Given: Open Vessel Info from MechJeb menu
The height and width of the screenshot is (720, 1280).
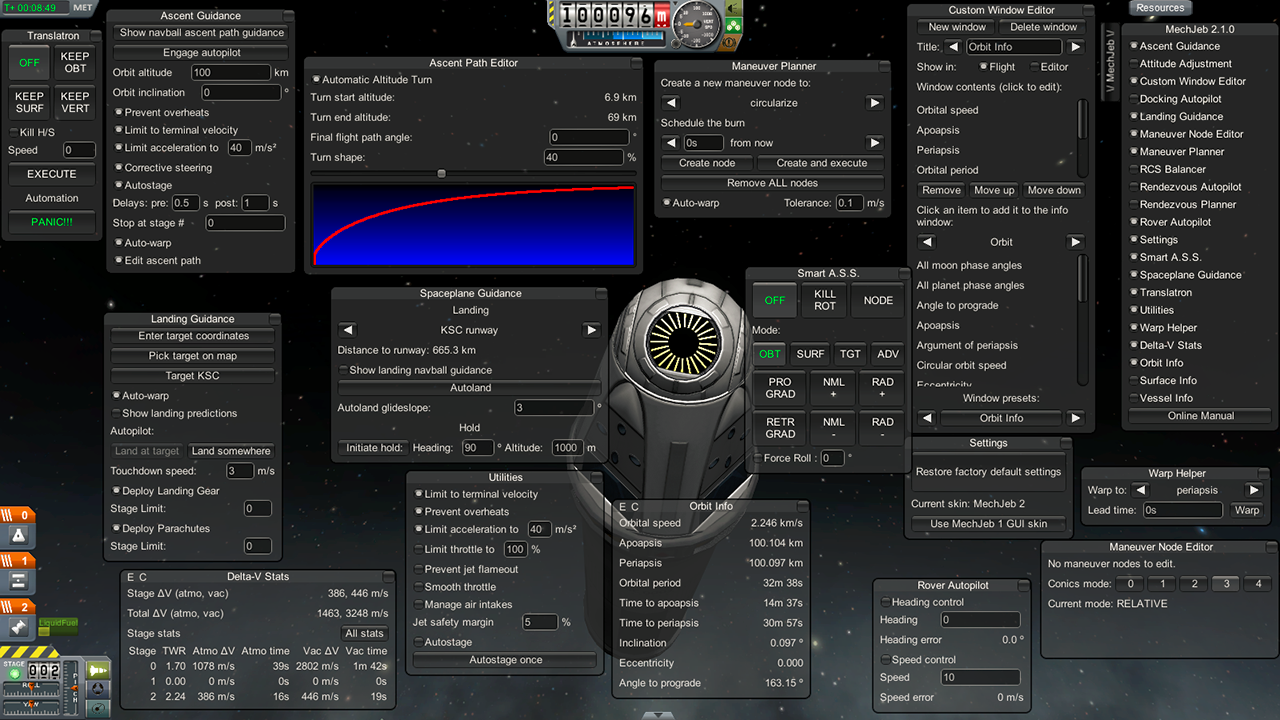Looking at the screenshot, I should pos(1161,398).
